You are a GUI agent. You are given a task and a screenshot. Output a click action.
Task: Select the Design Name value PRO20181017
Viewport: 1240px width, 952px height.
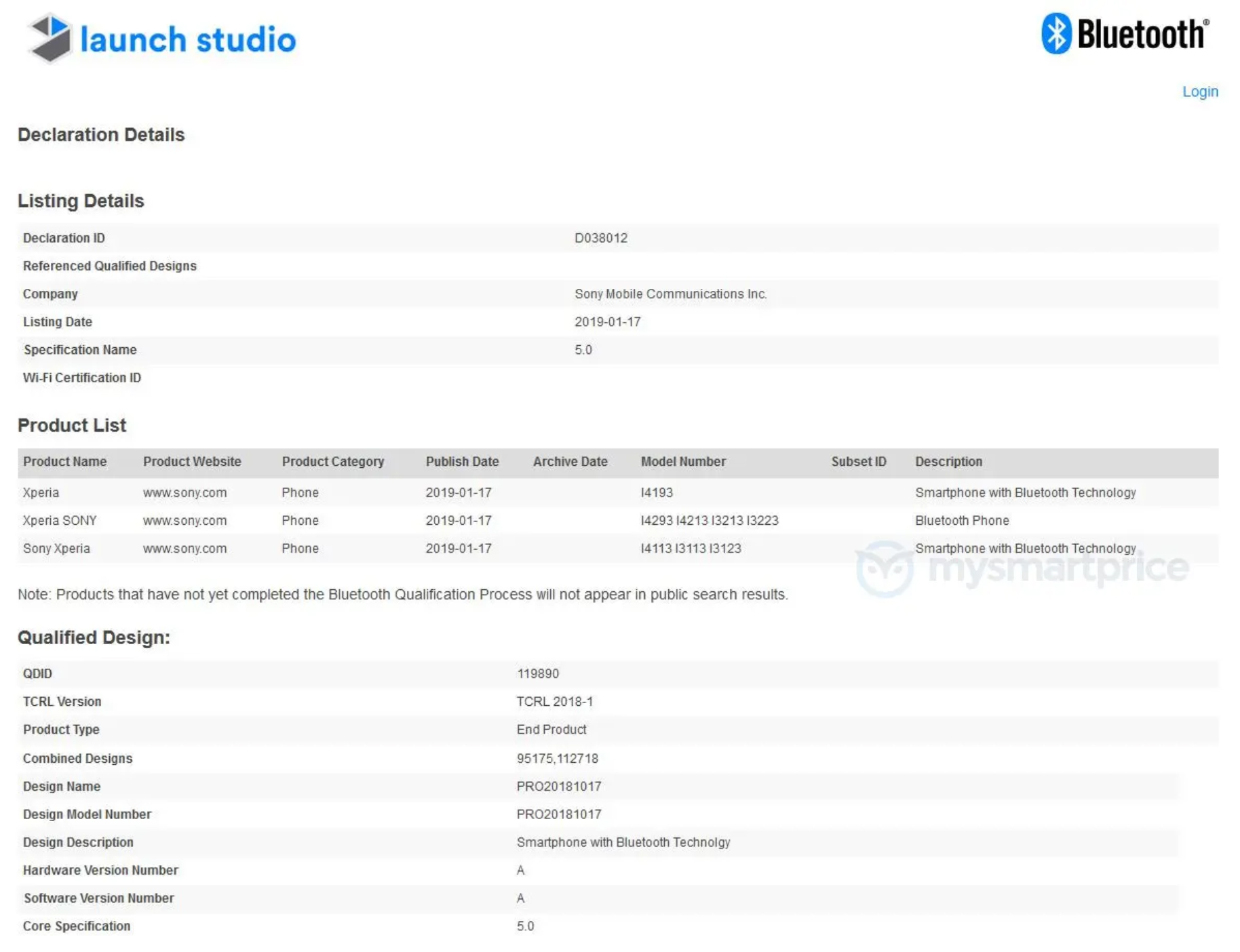(x=558, y=787)
